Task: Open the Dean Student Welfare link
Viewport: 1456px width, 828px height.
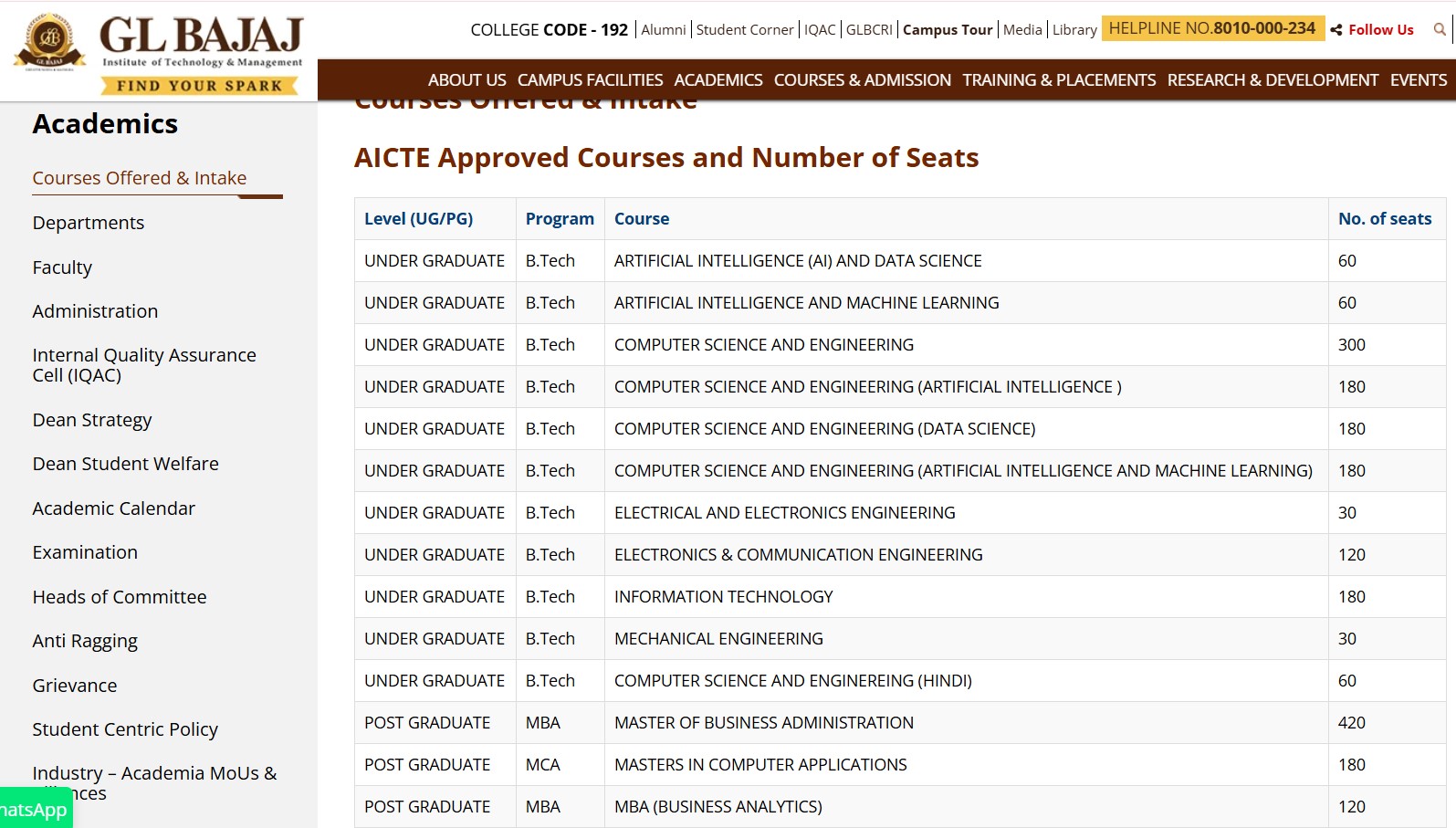Action: 126,464
